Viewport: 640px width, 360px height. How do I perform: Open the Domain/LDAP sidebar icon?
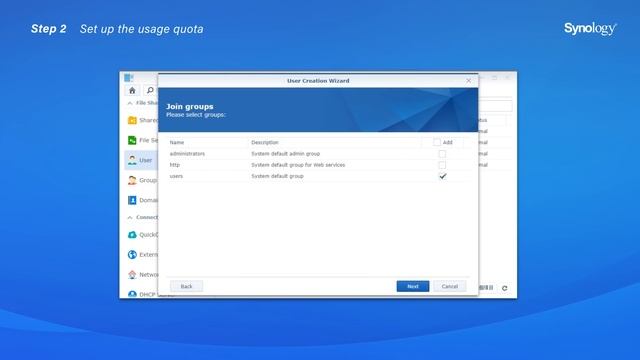(132, 200)
